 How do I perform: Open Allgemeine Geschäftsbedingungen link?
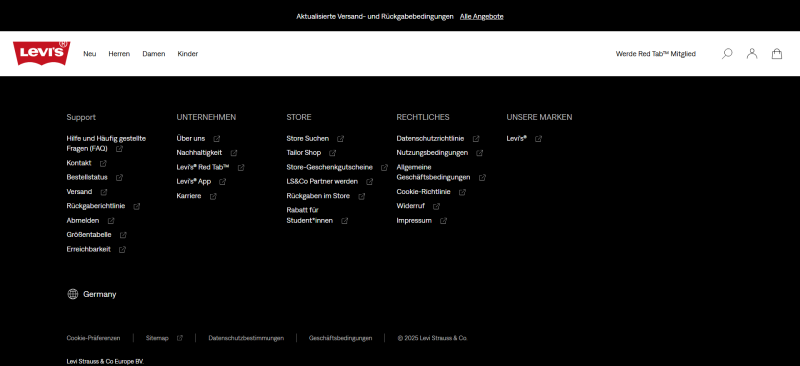pyautogui.click(x=433, y=172)
